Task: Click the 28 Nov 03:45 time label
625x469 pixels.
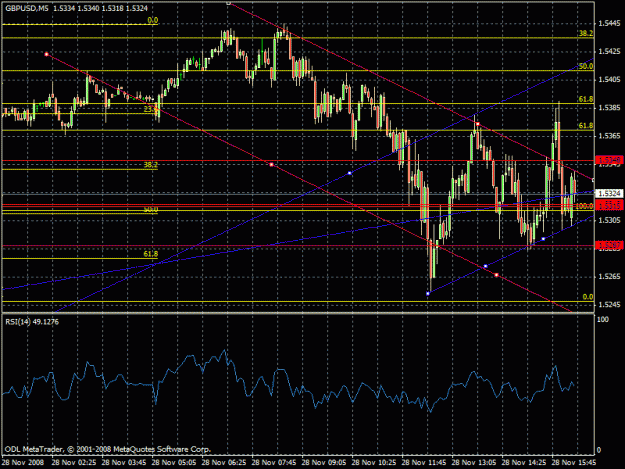Action: [x=124, y=463]
